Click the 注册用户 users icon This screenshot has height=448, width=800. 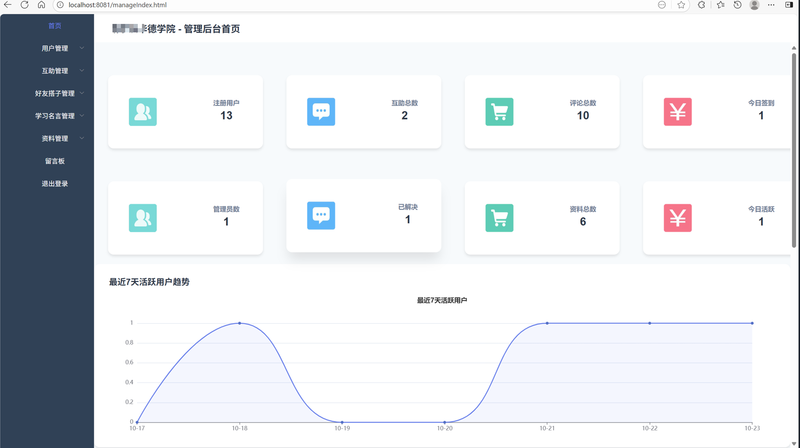point(143,111)
